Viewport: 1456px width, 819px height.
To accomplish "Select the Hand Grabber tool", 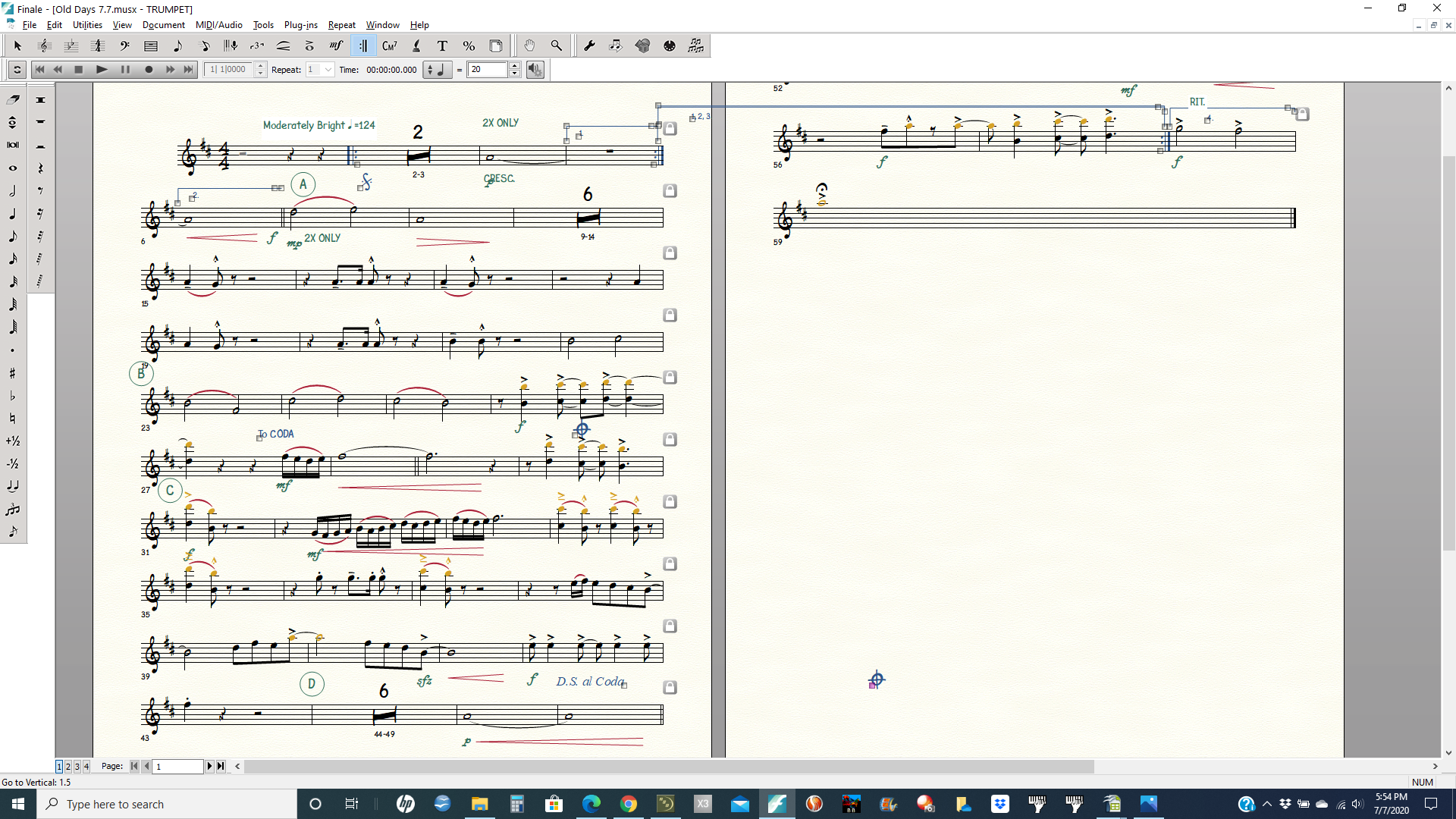I will tap(529, 46).
